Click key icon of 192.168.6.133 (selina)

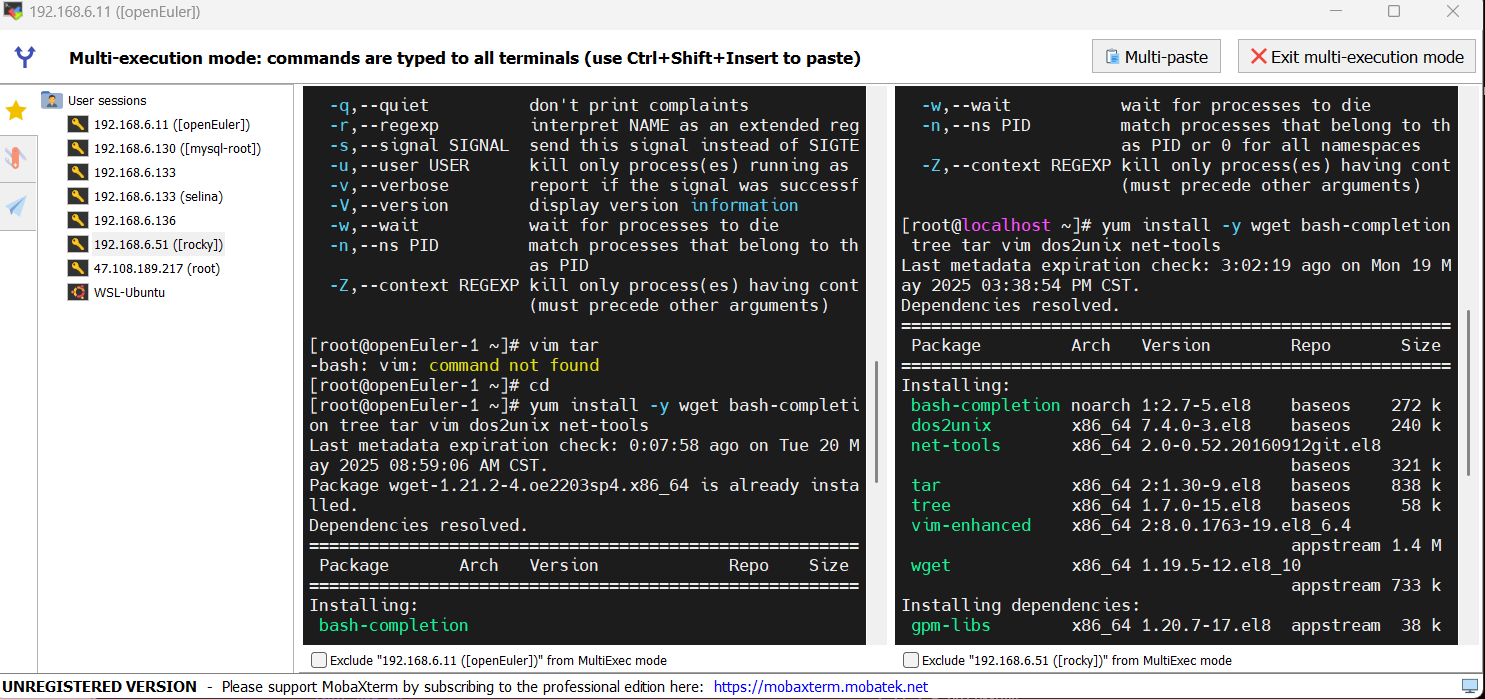point(77,196)
